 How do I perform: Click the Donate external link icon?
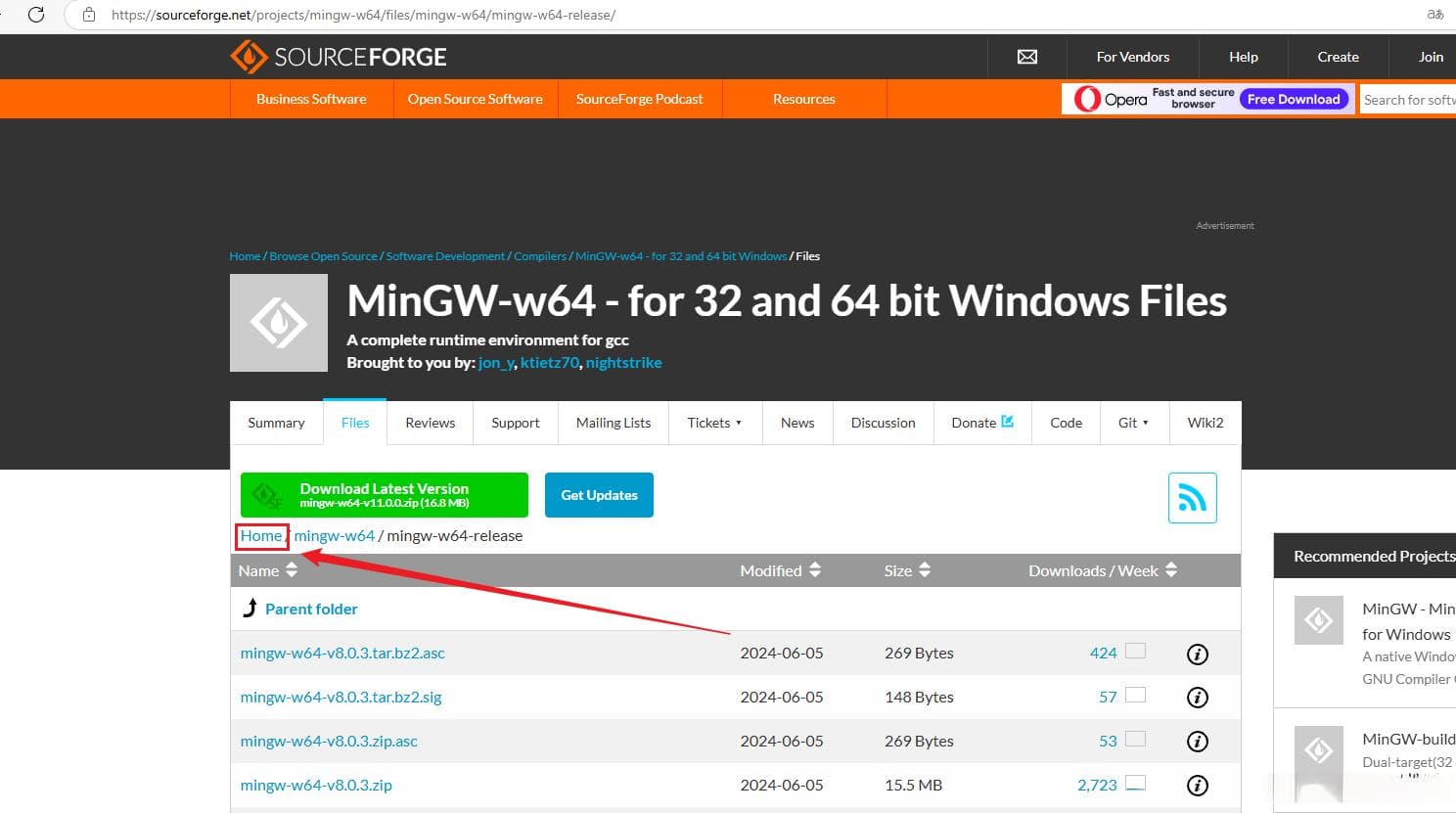(1008, 422)
